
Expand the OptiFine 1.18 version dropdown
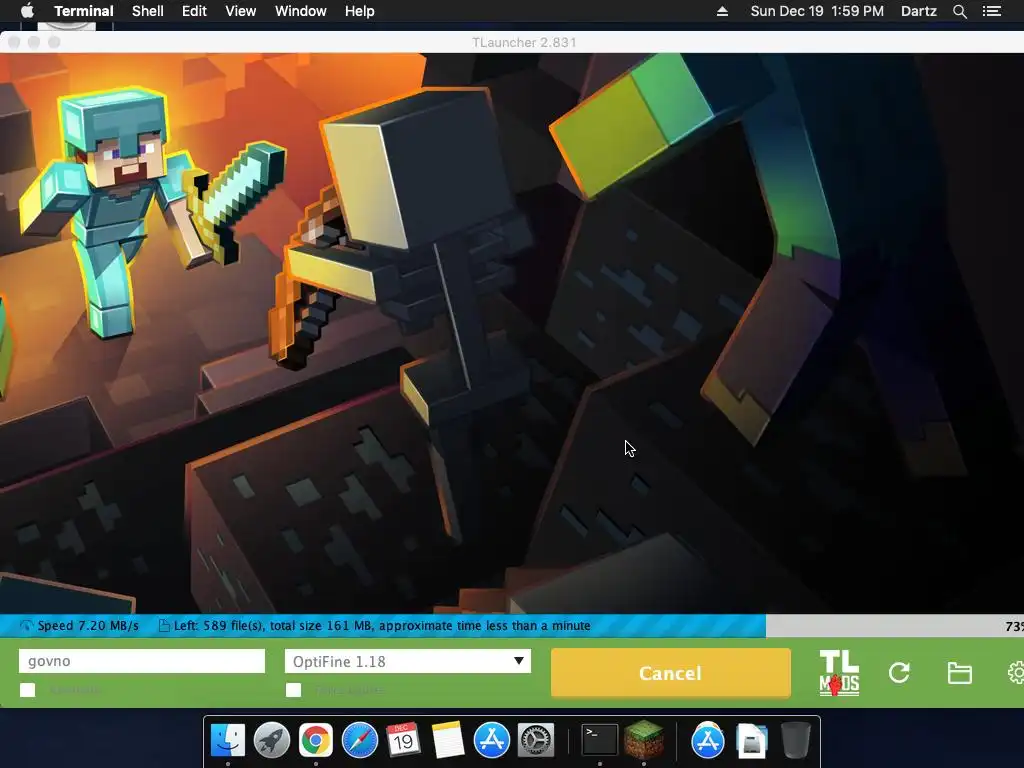[408, 661]
